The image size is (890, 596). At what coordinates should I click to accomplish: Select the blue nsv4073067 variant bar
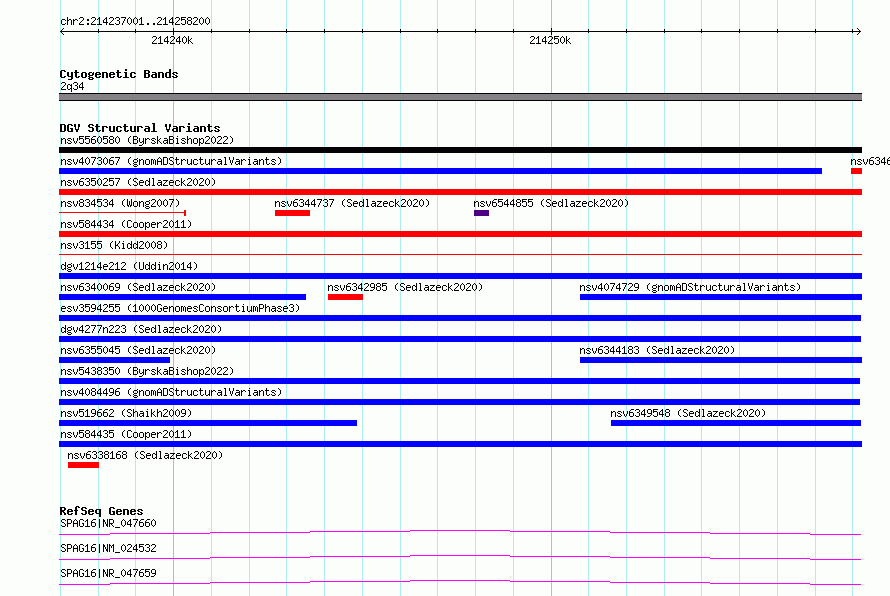(x=440, y=171)
